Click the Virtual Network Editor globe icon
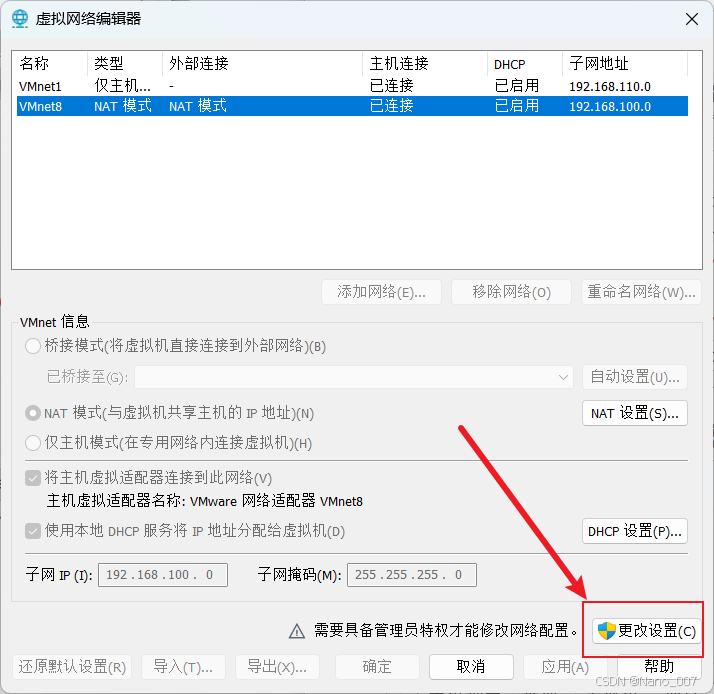Screen dimensions: 714x694 click(20, 19)
